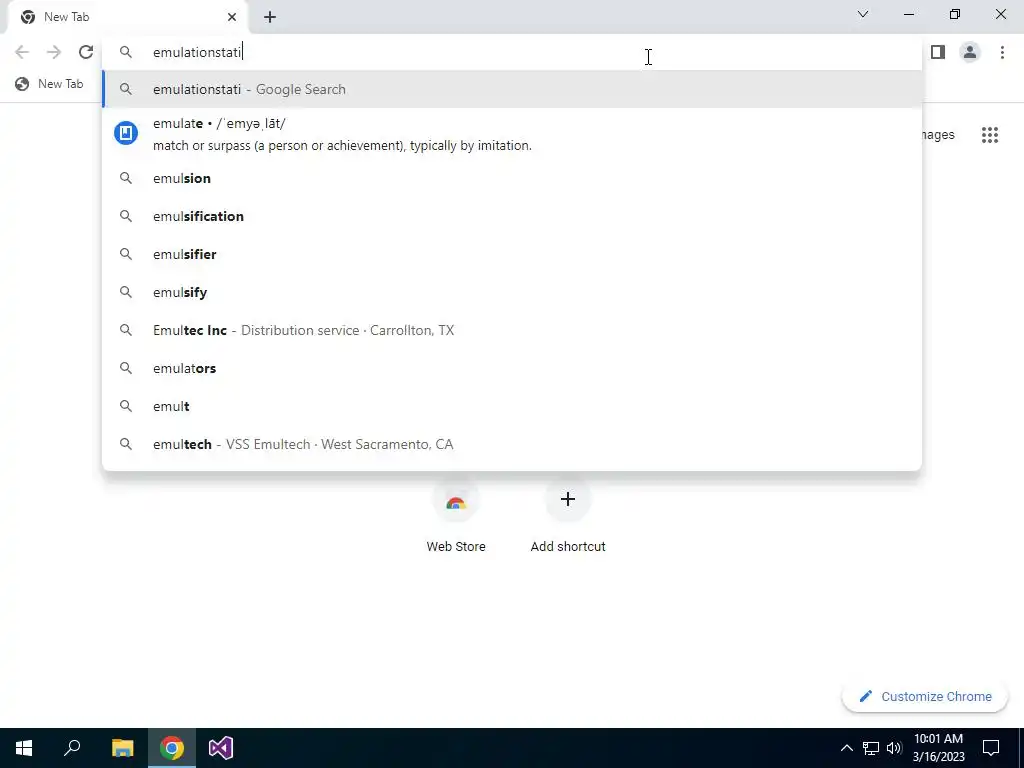Open a new tab with plus button
The width and height of the screenshot is (1024, 768).
point(270,17)
